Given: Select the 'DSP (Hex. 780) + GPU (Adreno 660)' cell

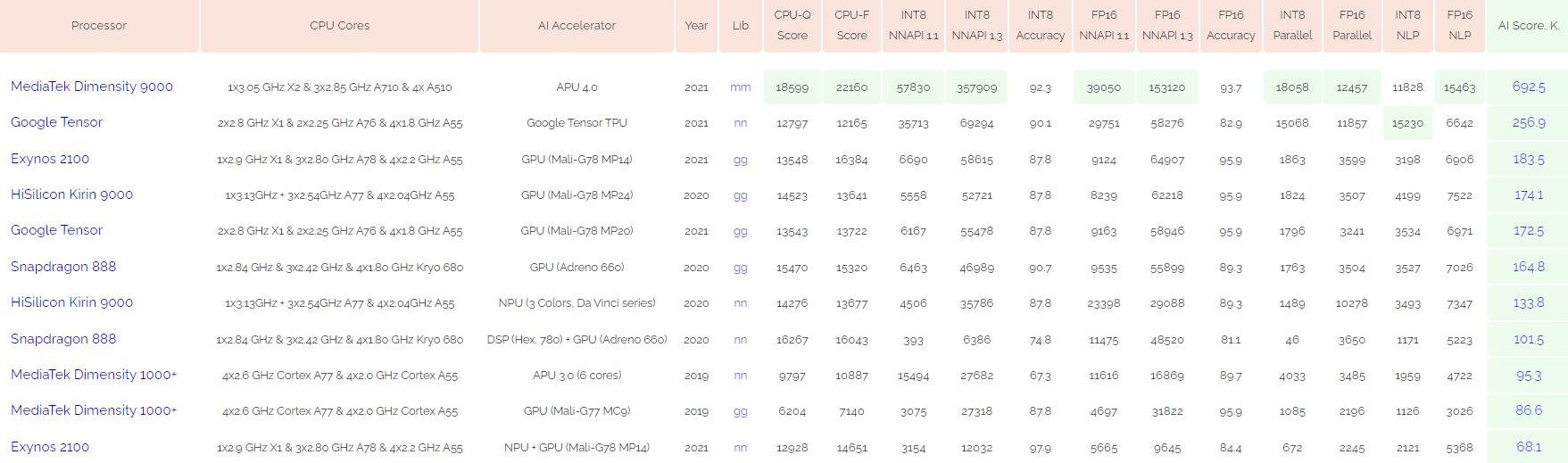Looking at the screenshot, I should point(577,340).
